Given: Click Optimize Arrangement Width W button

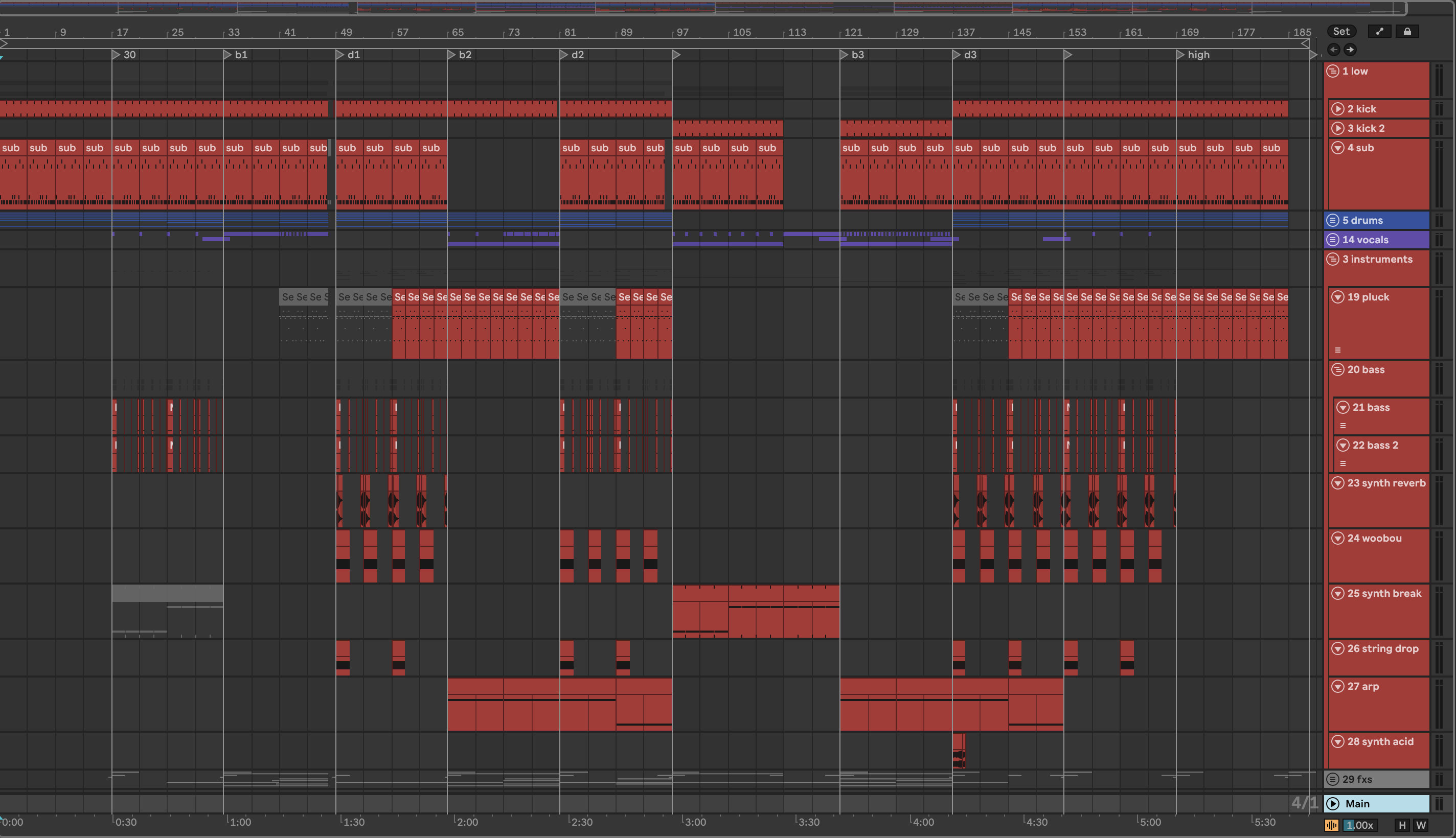Looking at the screenshot, I should click(1421, 825).
